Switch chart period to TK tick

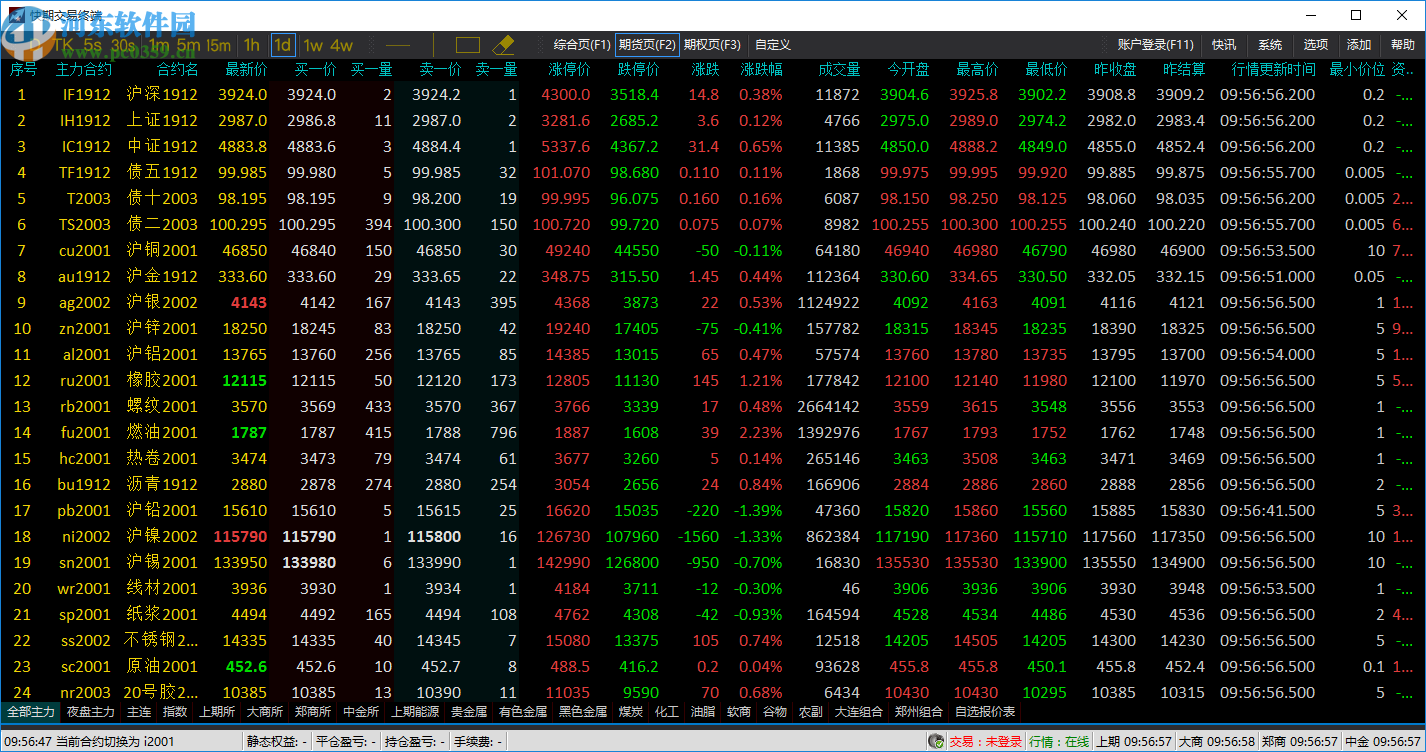(63, 45)
